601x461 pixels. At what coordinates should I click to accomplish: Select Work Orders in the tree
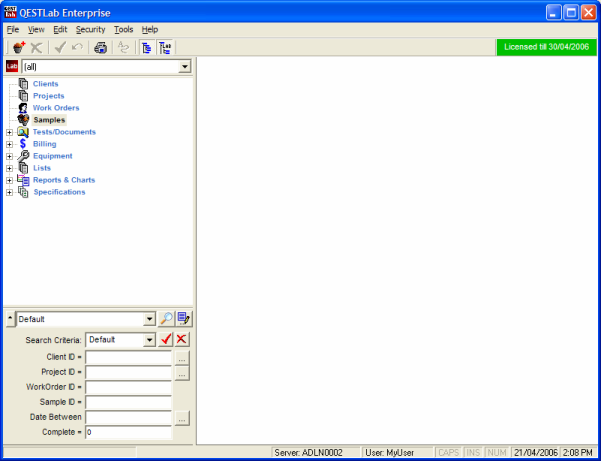coord(56,108)
